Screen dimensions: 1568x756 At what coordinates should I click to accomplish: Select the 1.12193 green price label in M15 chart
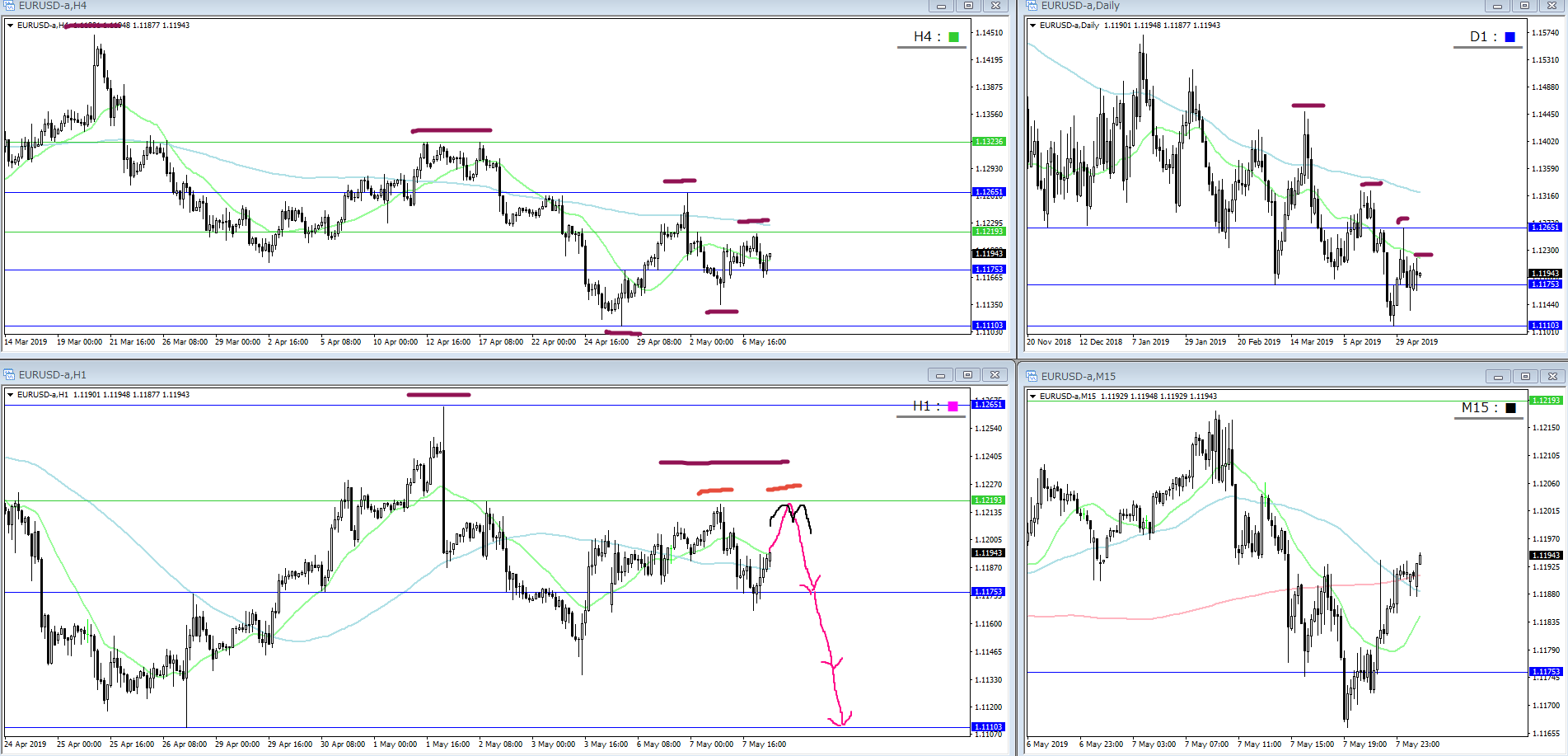coord(1545,401)
